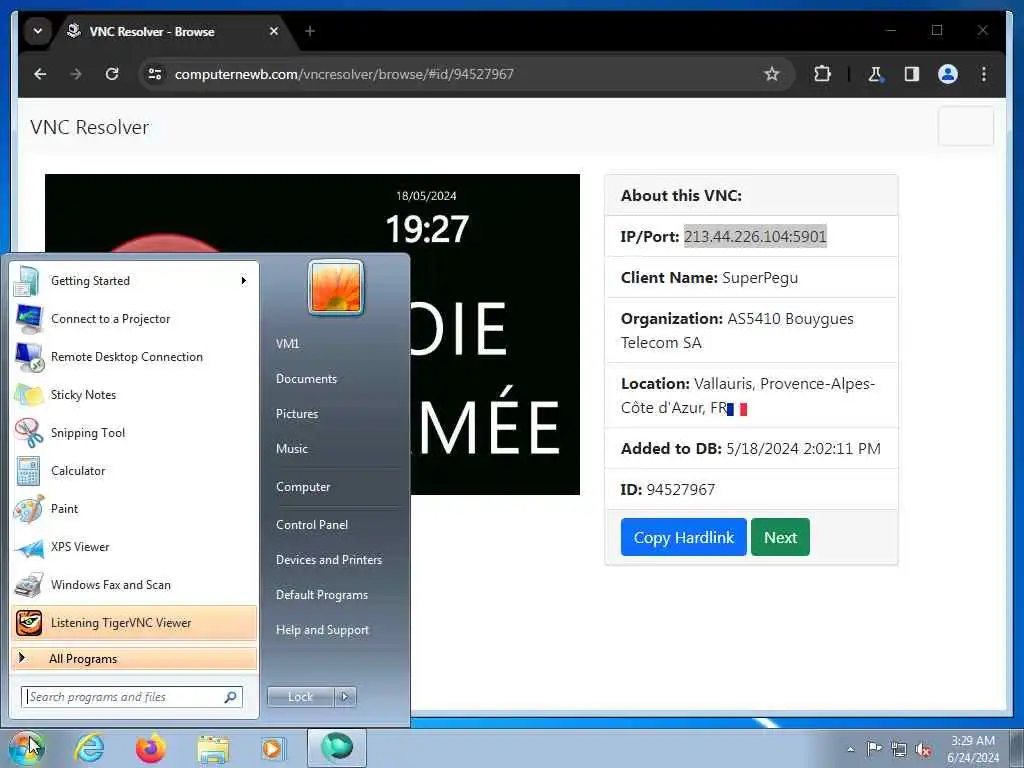
Task: Click the magnifier icon in Start search
Action: point(231,697)
